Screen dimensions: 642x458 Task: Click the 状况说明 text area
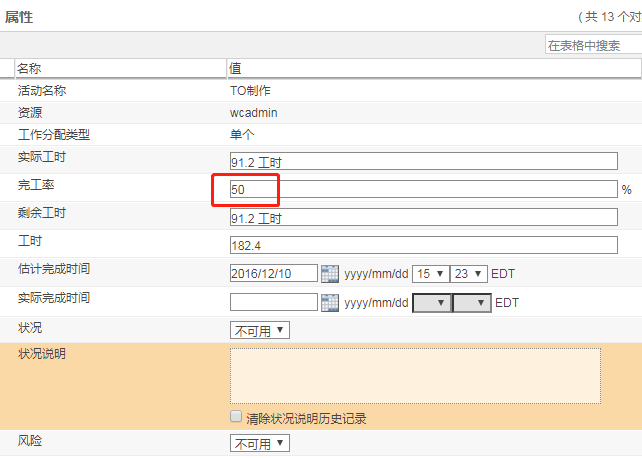tap(415, 376)
